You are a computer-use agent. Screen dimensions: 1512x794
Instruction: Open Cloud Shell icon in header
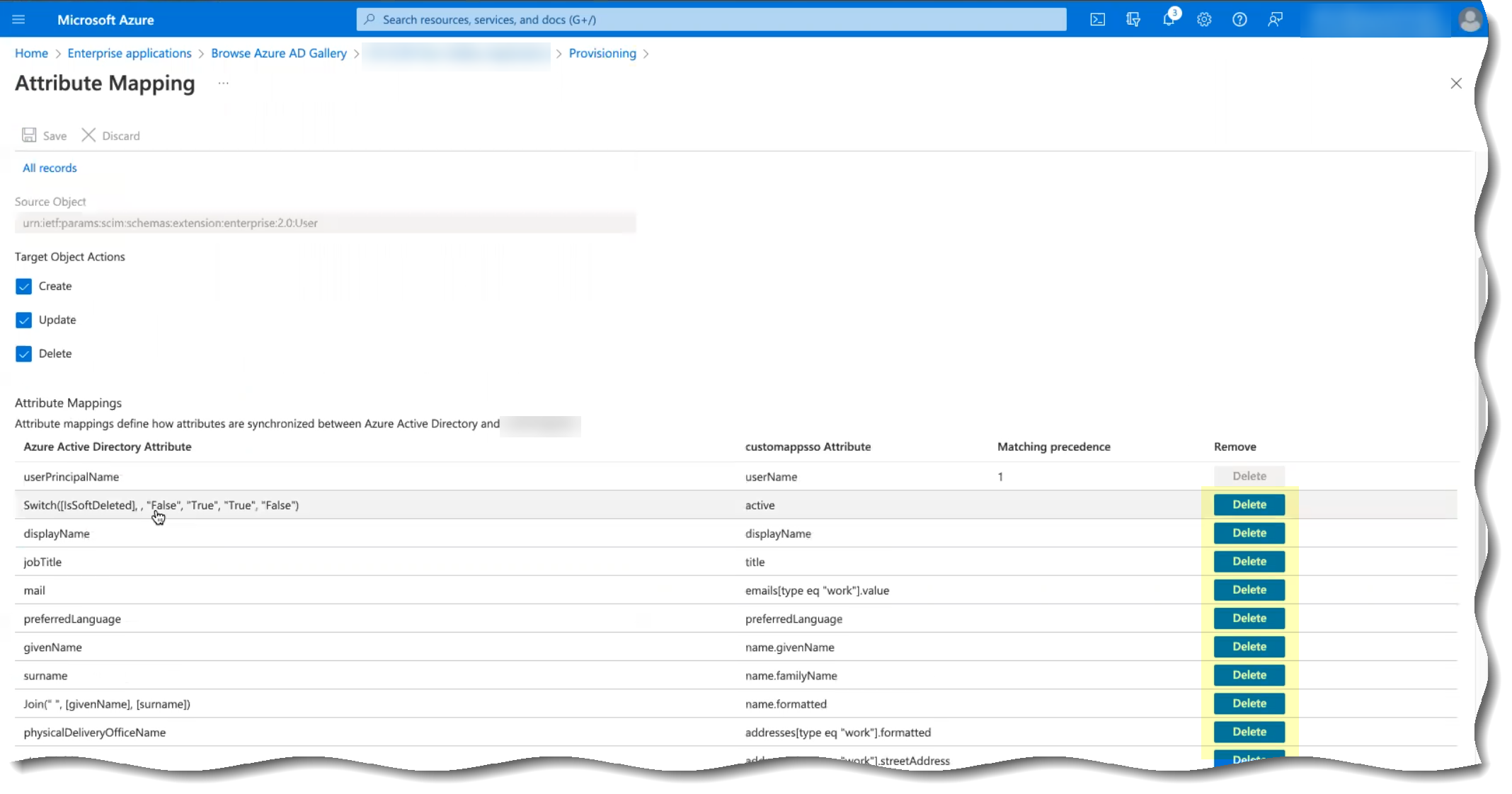pos(1097,20)
